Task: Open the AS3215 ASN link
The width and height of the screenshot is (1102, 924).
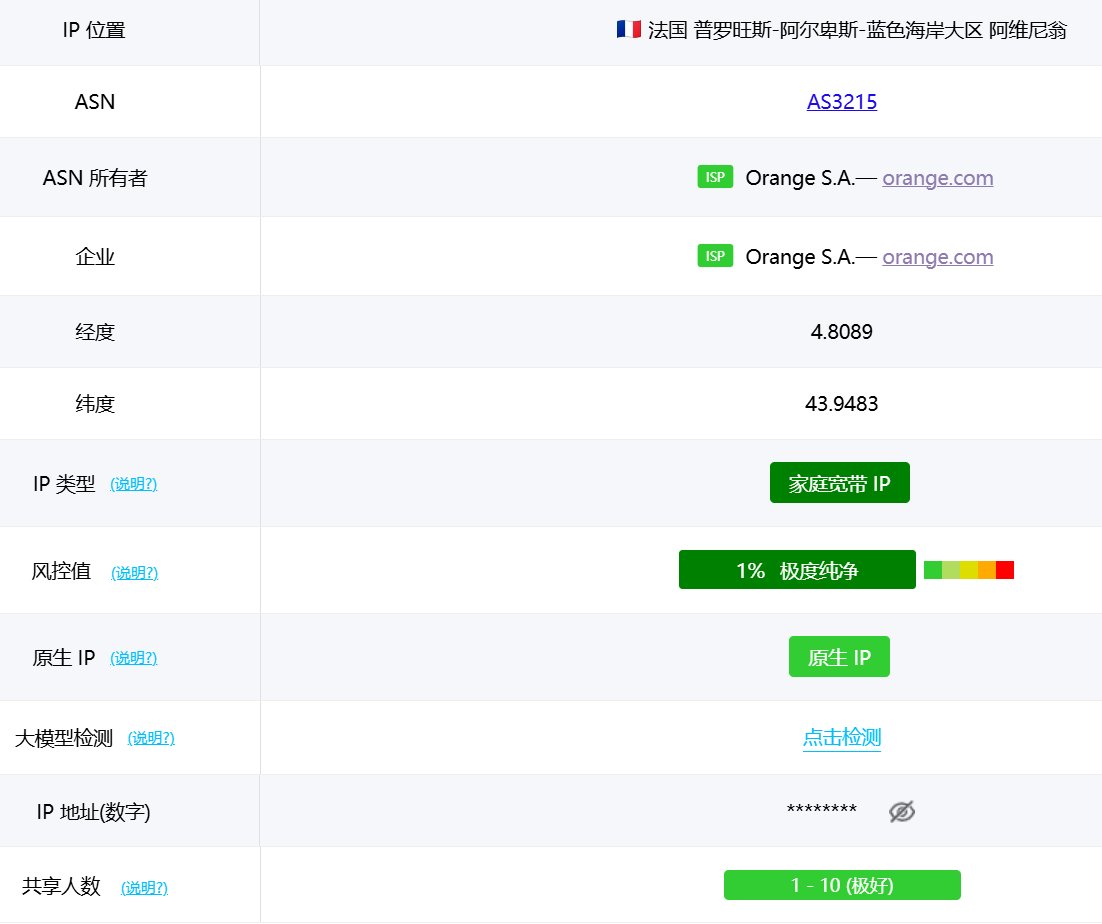Action: (841, 102)
